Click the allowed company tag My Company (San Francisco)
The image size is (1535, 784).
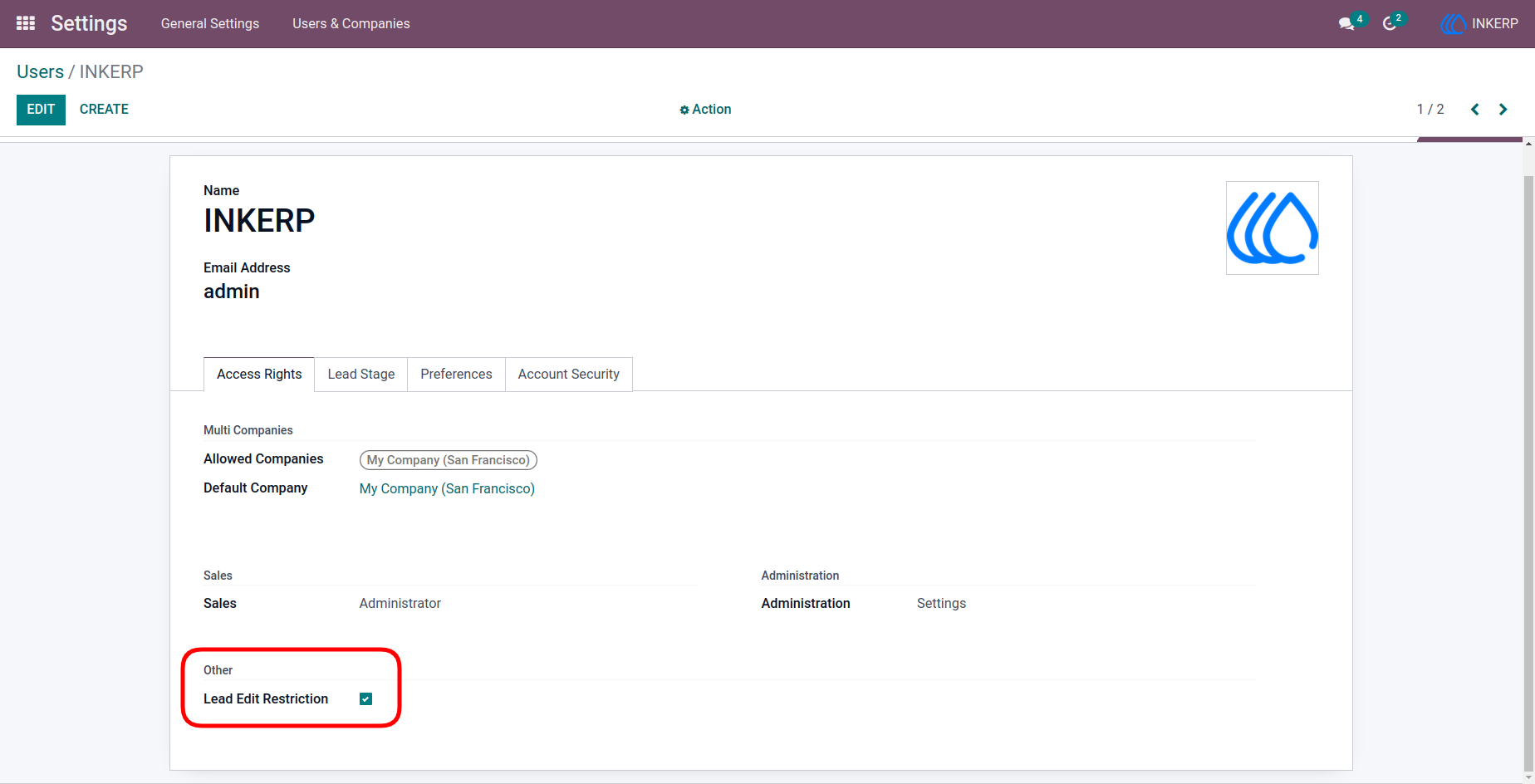coord(449,460)
